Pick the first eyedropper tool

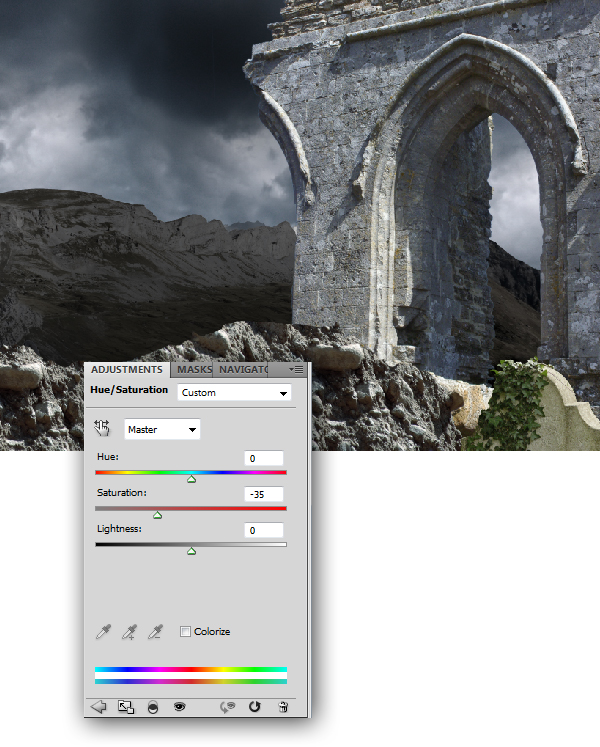tap(102, 631)
